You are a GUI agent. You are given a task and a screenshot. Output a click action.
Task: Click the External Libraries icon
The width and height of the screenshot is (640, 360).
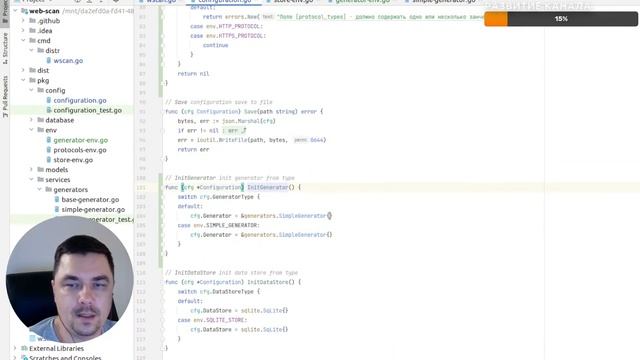pyautogui.click(x=24, y=348)
